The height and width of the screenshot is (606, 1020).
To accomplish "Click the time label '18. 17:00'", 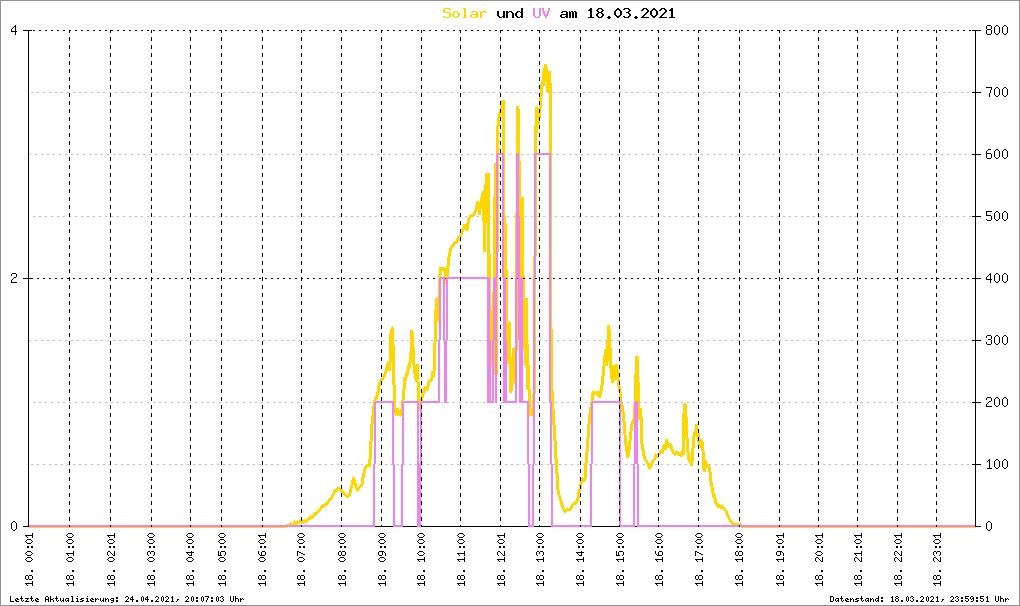I will pyautogui.click(x=699, y=560).
